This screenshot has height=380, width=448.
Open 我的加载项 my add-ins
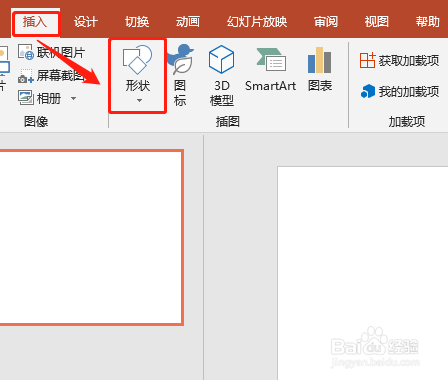[x=399, y=91]
